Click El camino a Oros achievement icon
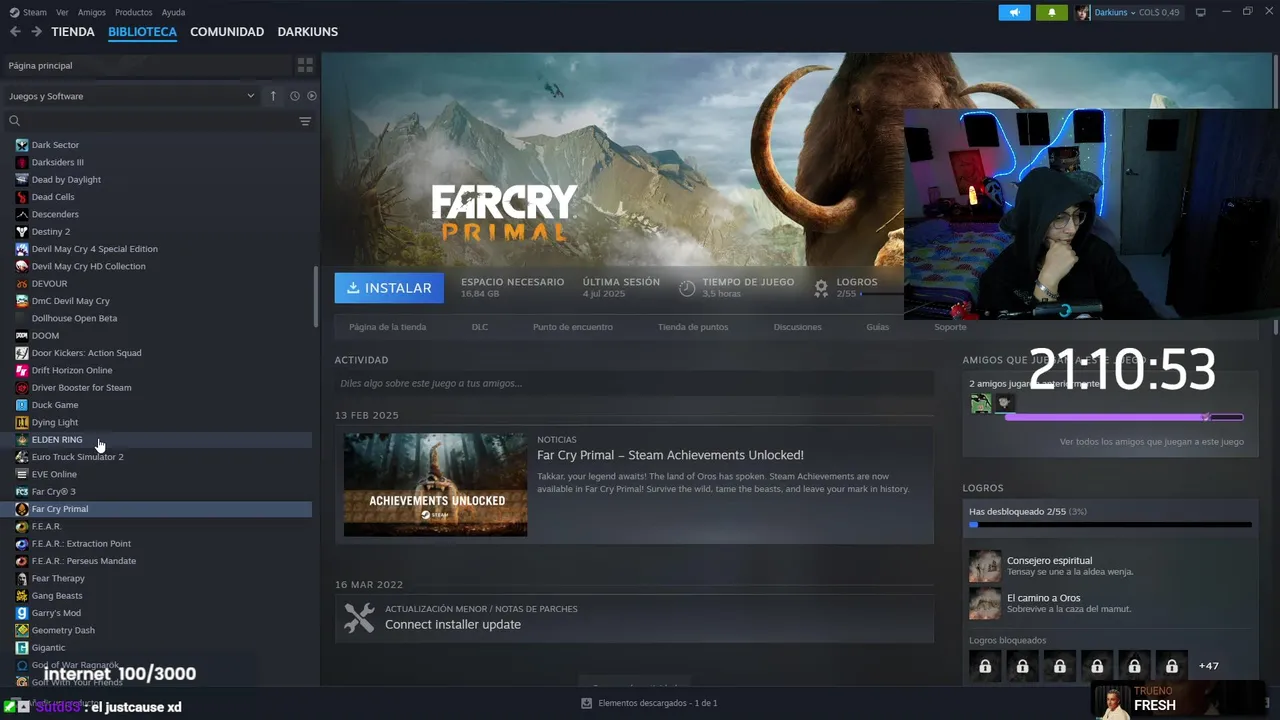The width and height of the screenshot is (1280, 720). coord(985,603)
